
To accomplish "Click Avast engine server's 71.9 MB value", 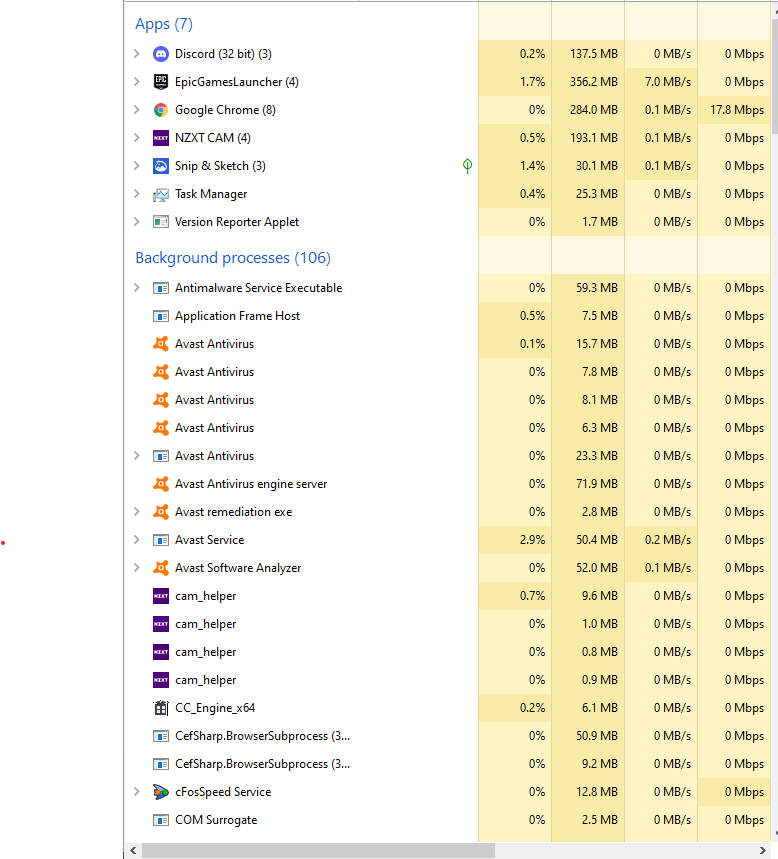I will click(597, 484).
